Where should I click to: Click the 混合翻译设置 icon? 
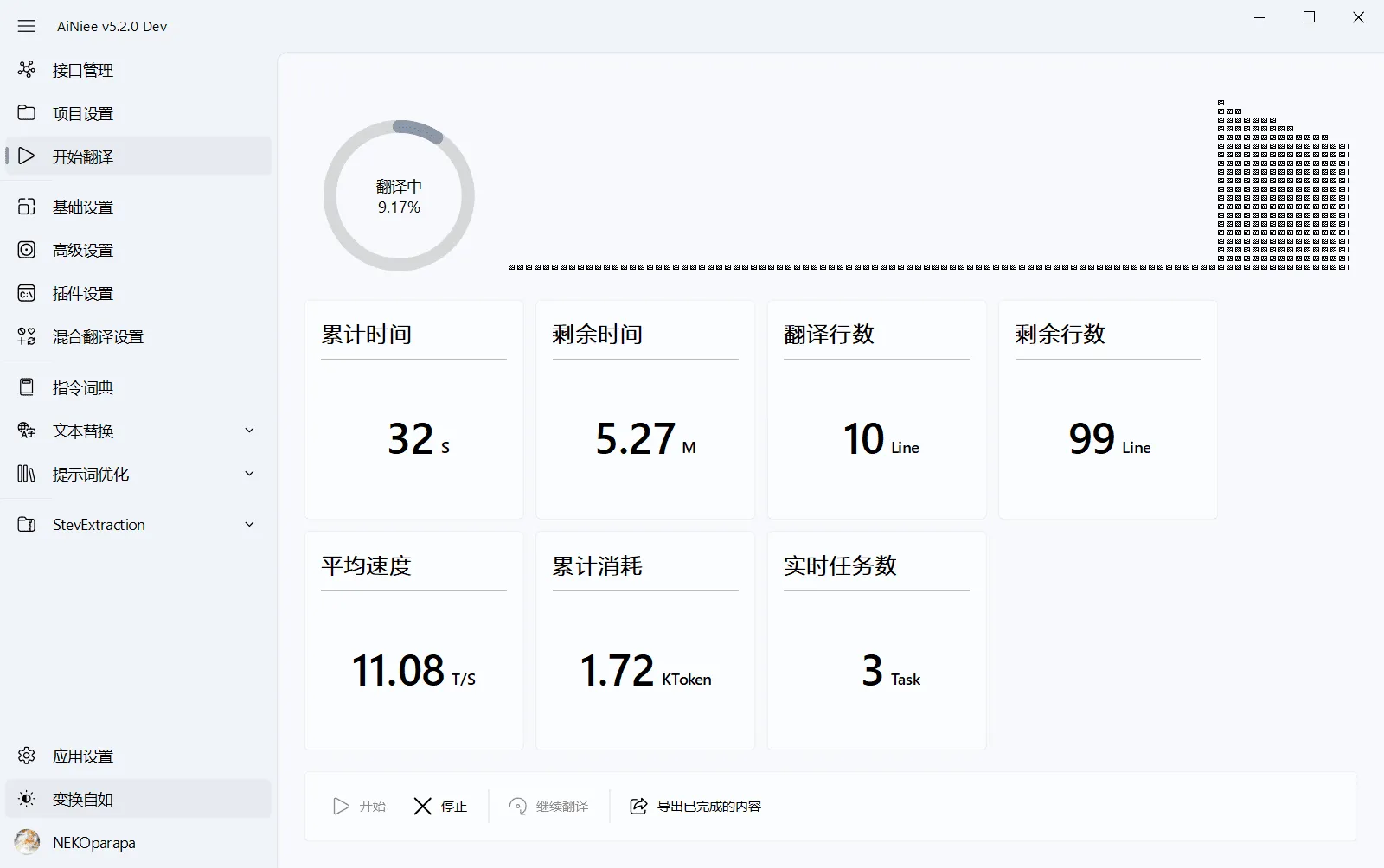pyautogui.click(x=27, y=336)
